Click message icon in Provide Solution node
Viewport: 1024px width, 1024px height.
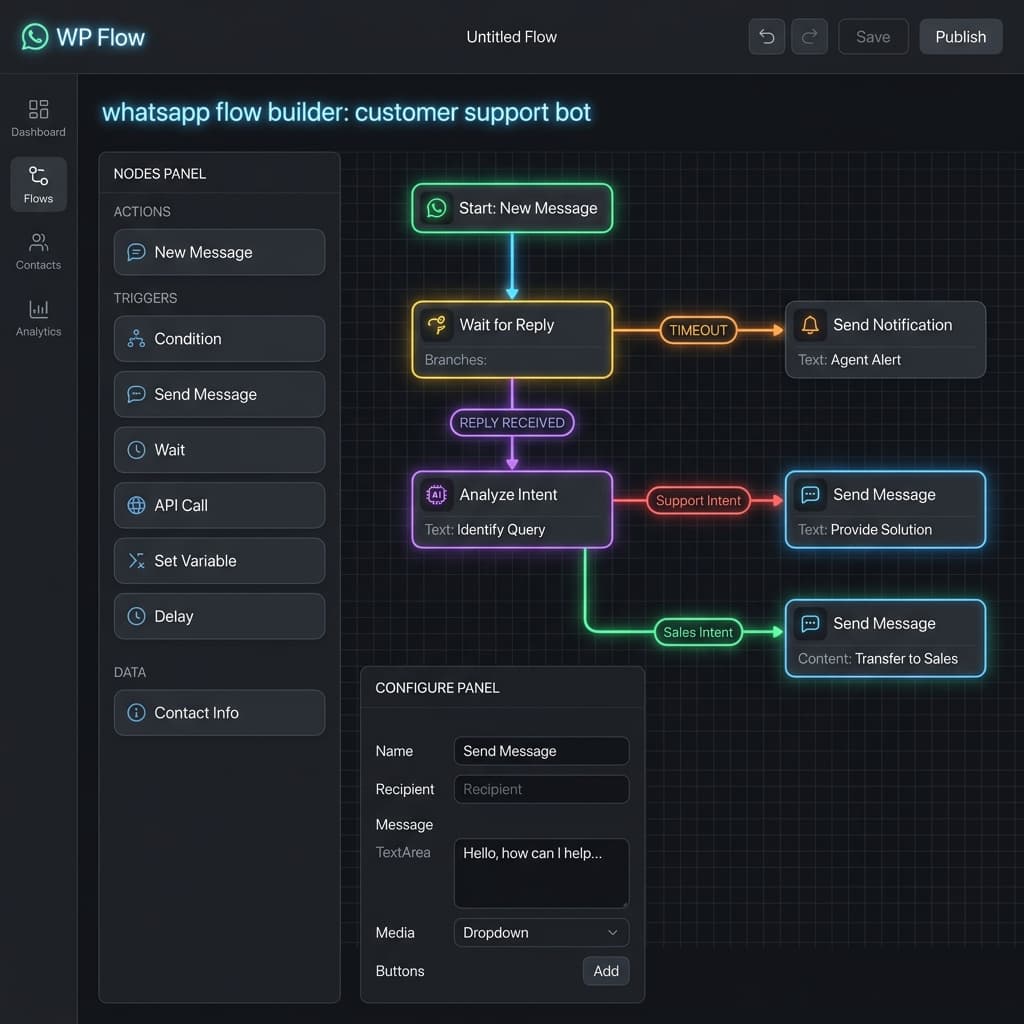[810, 494]
